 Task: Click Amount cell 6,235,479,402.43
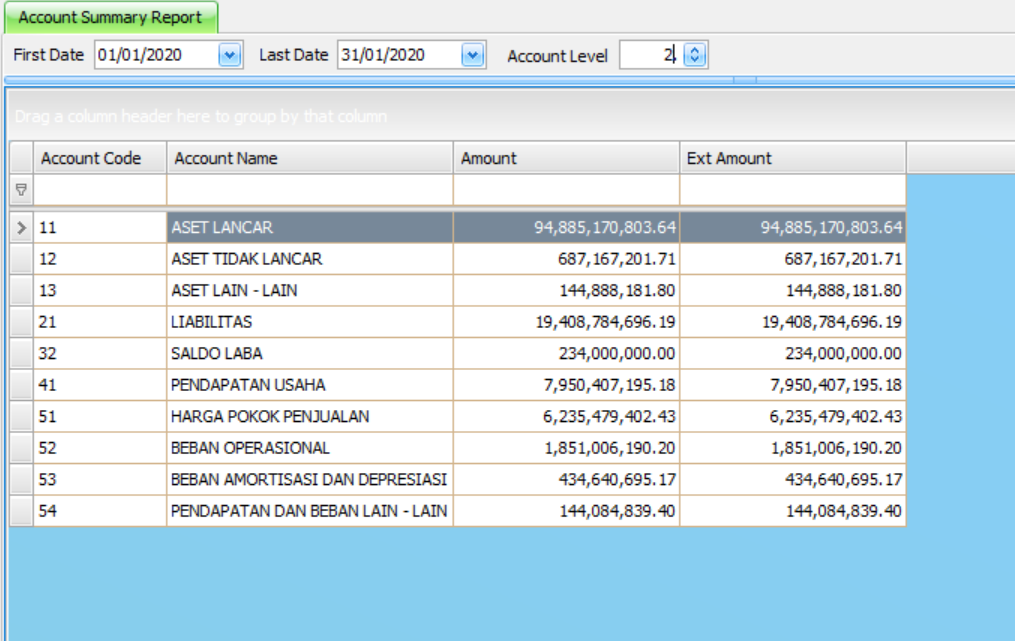566,416
